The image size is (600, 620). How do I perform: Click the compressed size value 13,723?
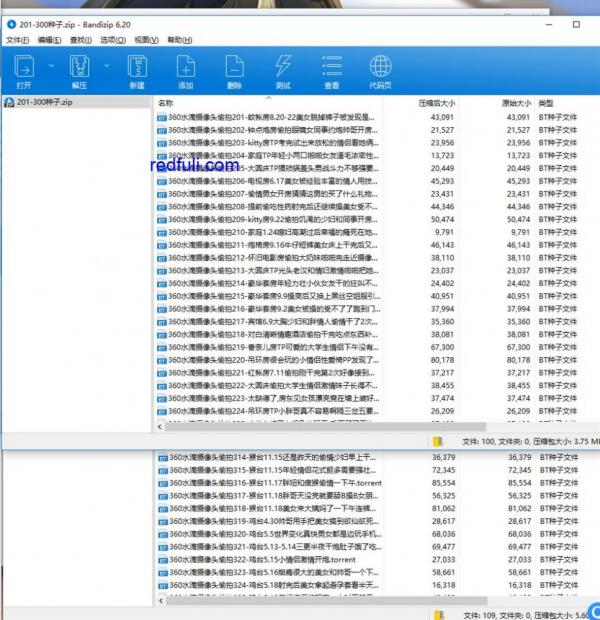442,155
